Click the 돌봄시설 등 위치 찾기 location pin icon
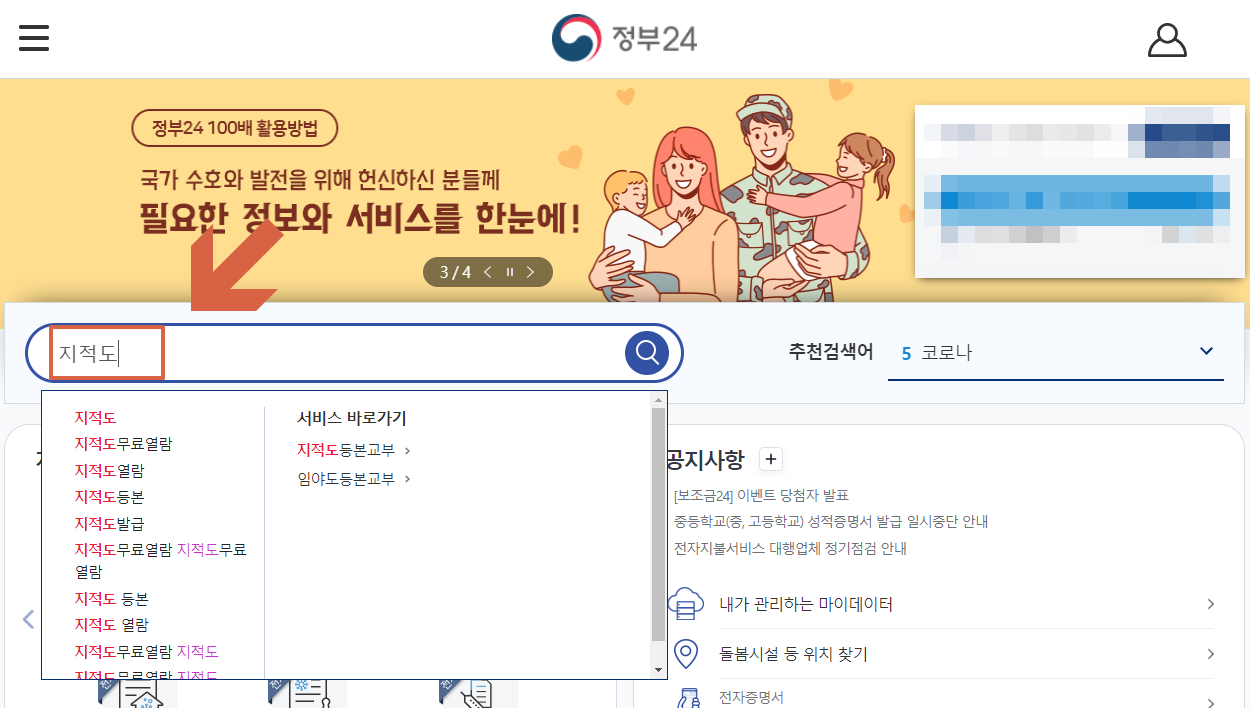The width and height of the screenshot is (1250, 708). pyautogui.click(x=686, y=654)
